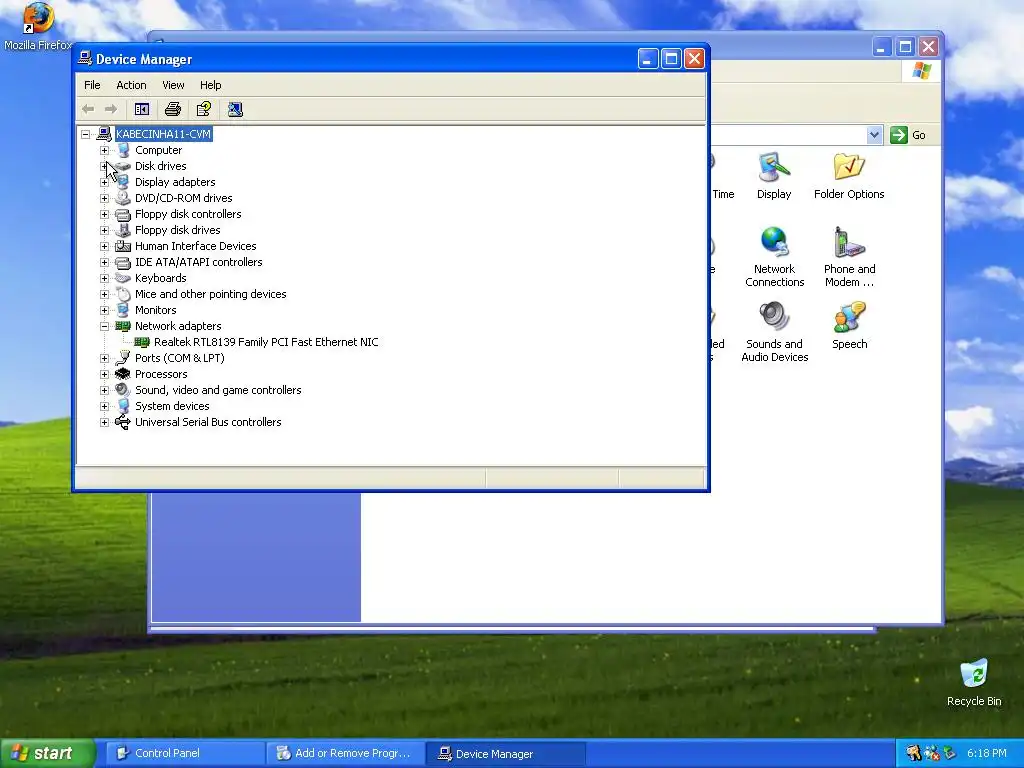The image size is (1024, 768).
Task: Click Device Manager taskbar button
Action: (505, 753)
